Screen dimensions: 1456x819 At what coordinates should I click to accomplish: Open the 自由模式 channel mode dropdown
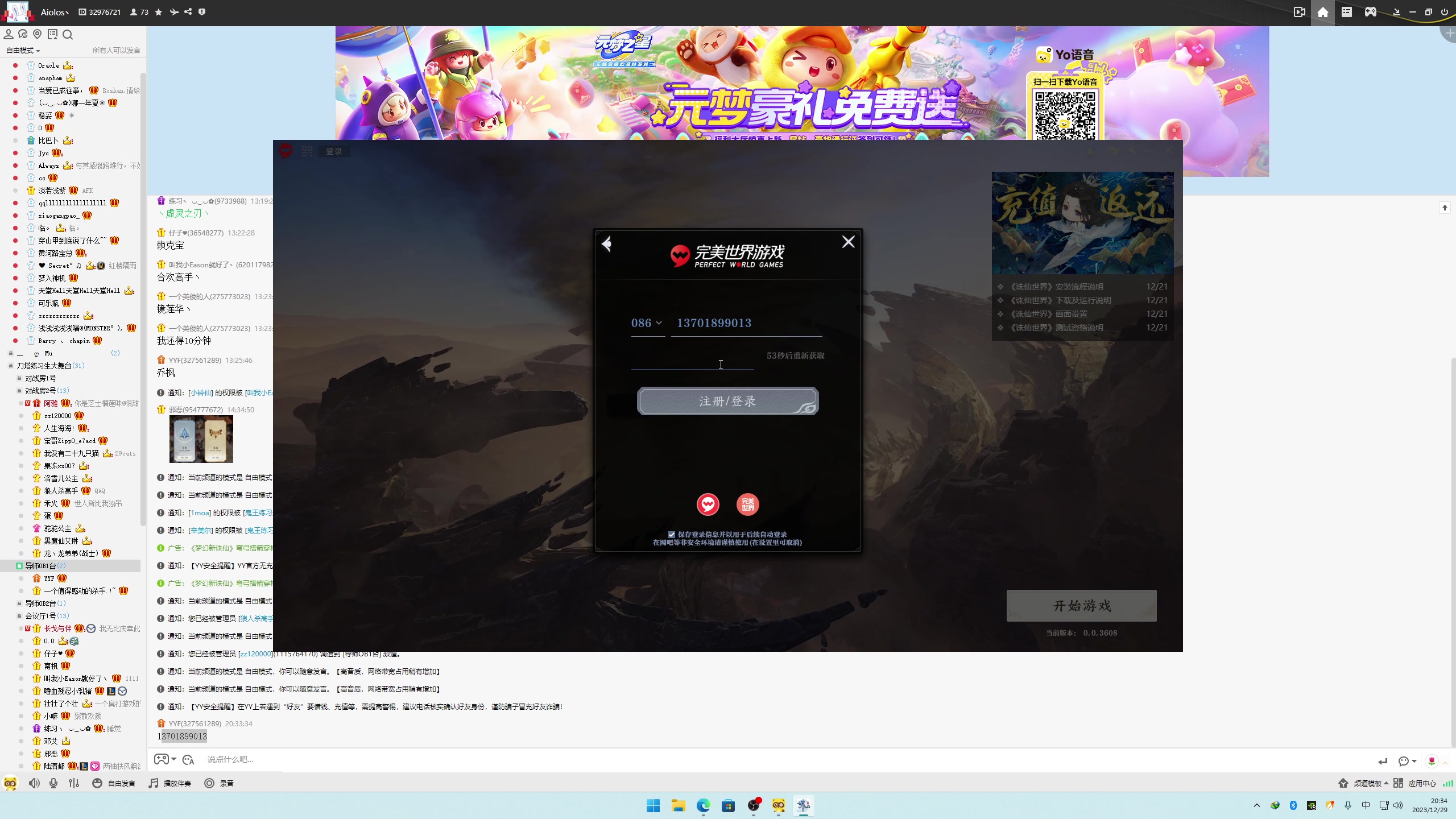pyautogui.click(x=23, y=51)
